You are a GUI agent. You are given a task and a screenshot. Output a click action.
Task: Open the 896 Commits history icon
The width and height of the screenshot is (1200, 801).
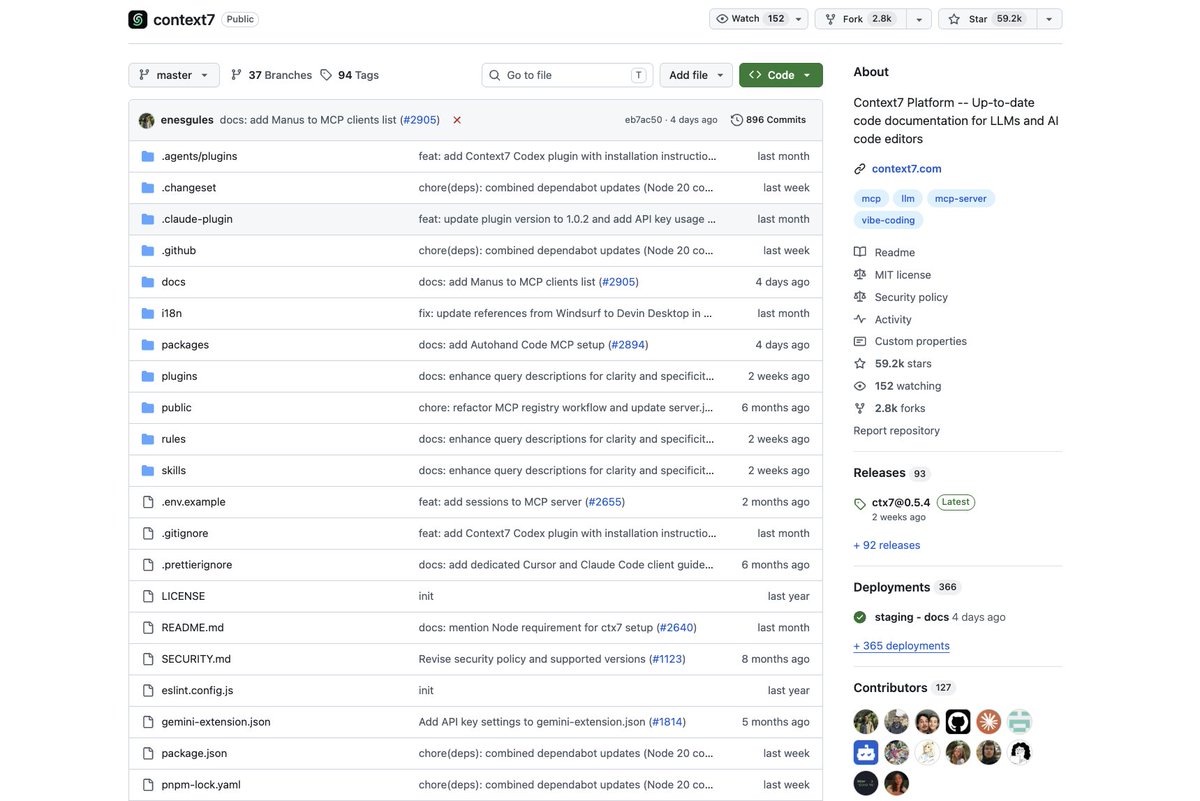coord(737,120)
